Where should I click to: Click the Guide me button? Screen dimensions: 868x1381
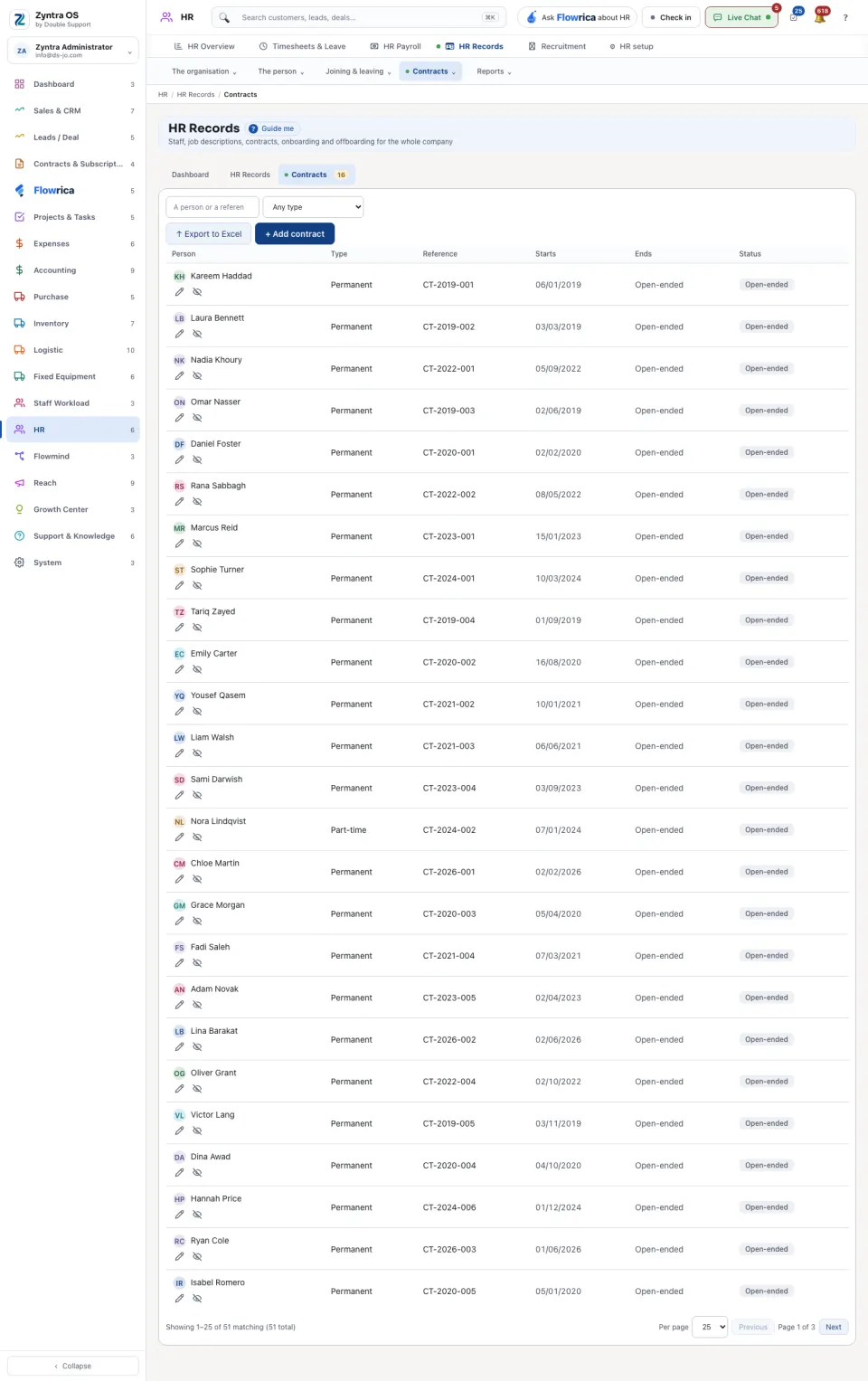click(271, 128)
